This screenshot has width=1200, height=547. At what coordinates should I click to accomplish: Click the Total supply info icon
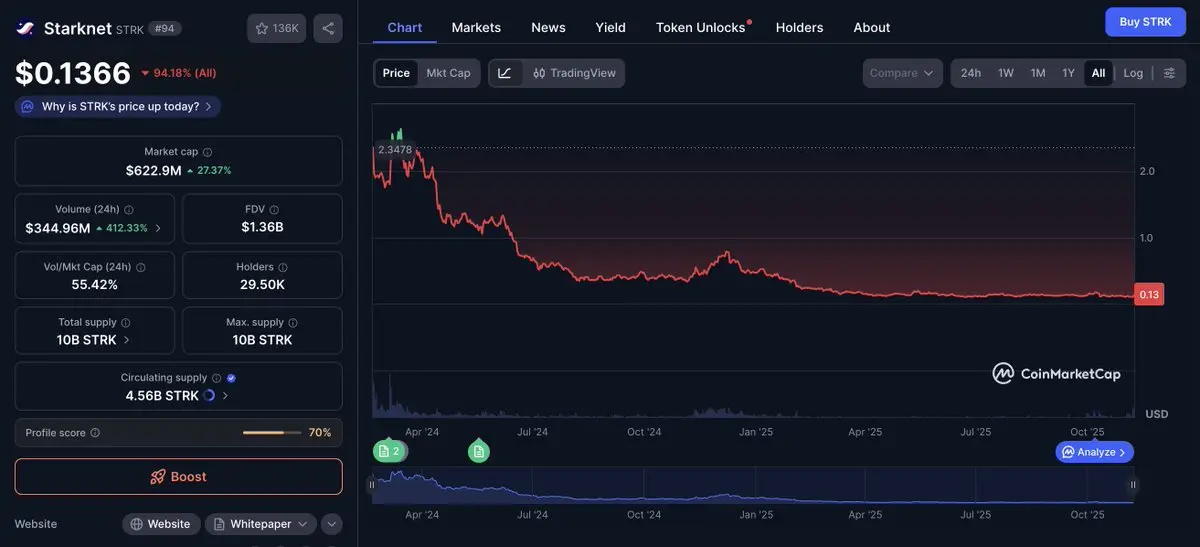(125, 322)
